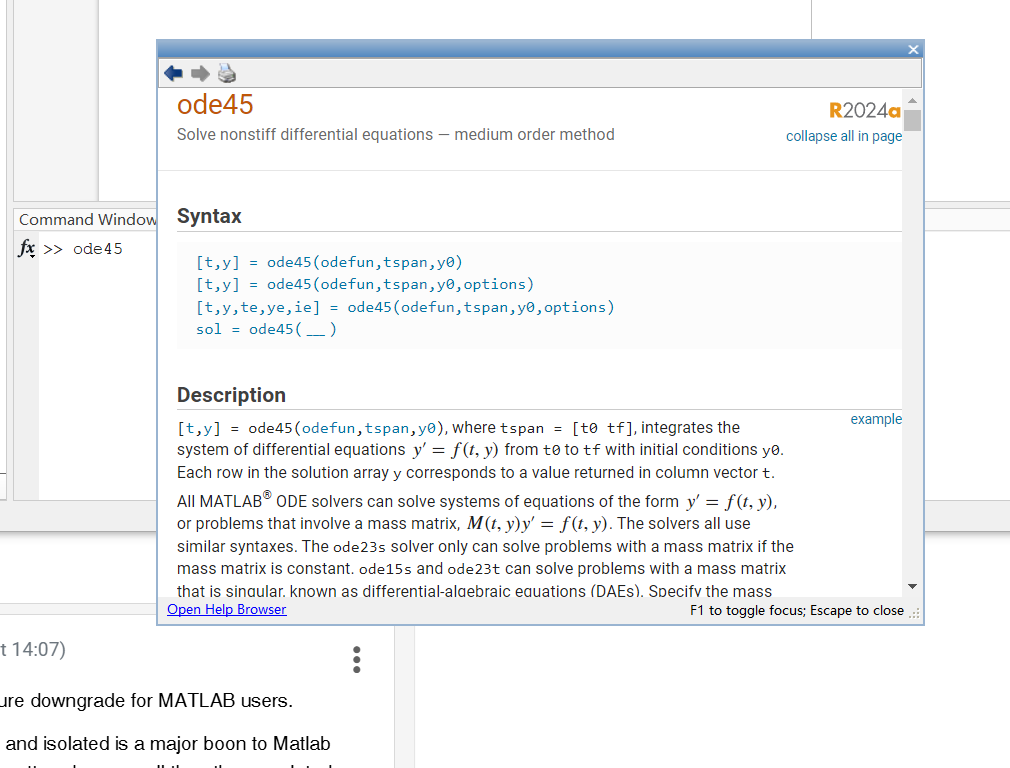The height and width of the screenshot is (768, 1010).
Task: Click the fx function browser icon
Action: pyautogui.click(x=27, y=249)
